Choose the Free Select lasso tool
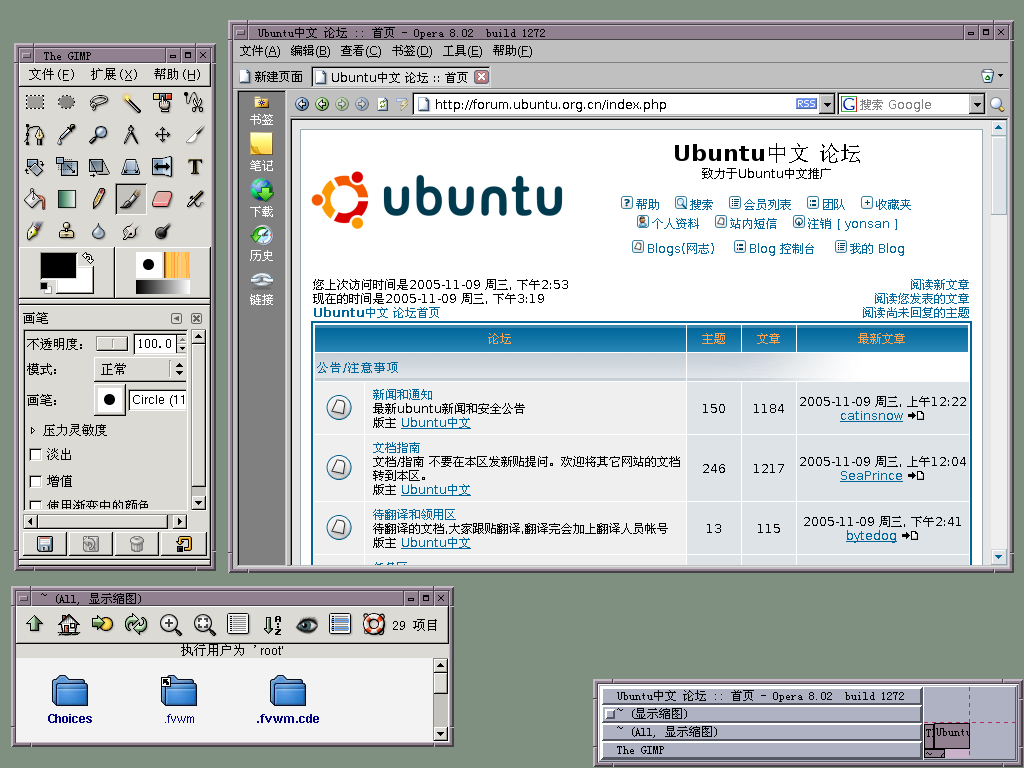The height and width of the screenshot is (768, 1024). tap(99, 102)
